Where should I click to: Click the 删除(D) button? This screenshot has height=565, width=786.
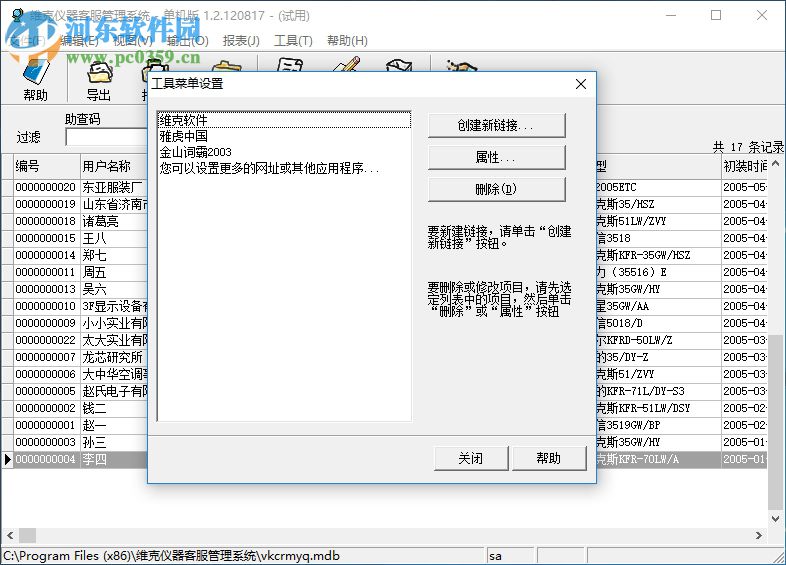(x=496, y=189)
